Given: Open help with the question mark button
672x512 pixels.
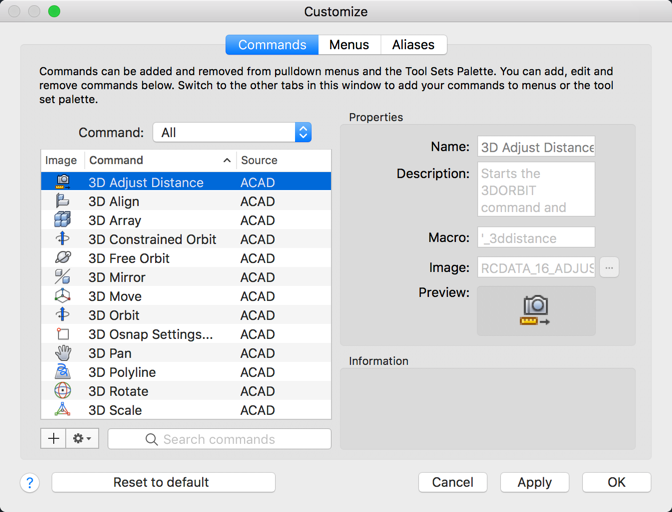Looking at the screenshot, I should (x=30, y=483).
